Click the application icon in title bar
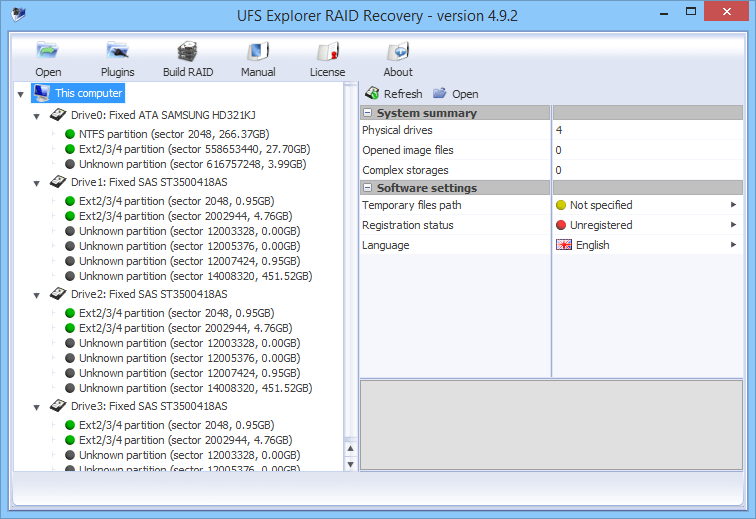Image resolution: width=756 pixels, height=519 pixels. pos(18,14)
